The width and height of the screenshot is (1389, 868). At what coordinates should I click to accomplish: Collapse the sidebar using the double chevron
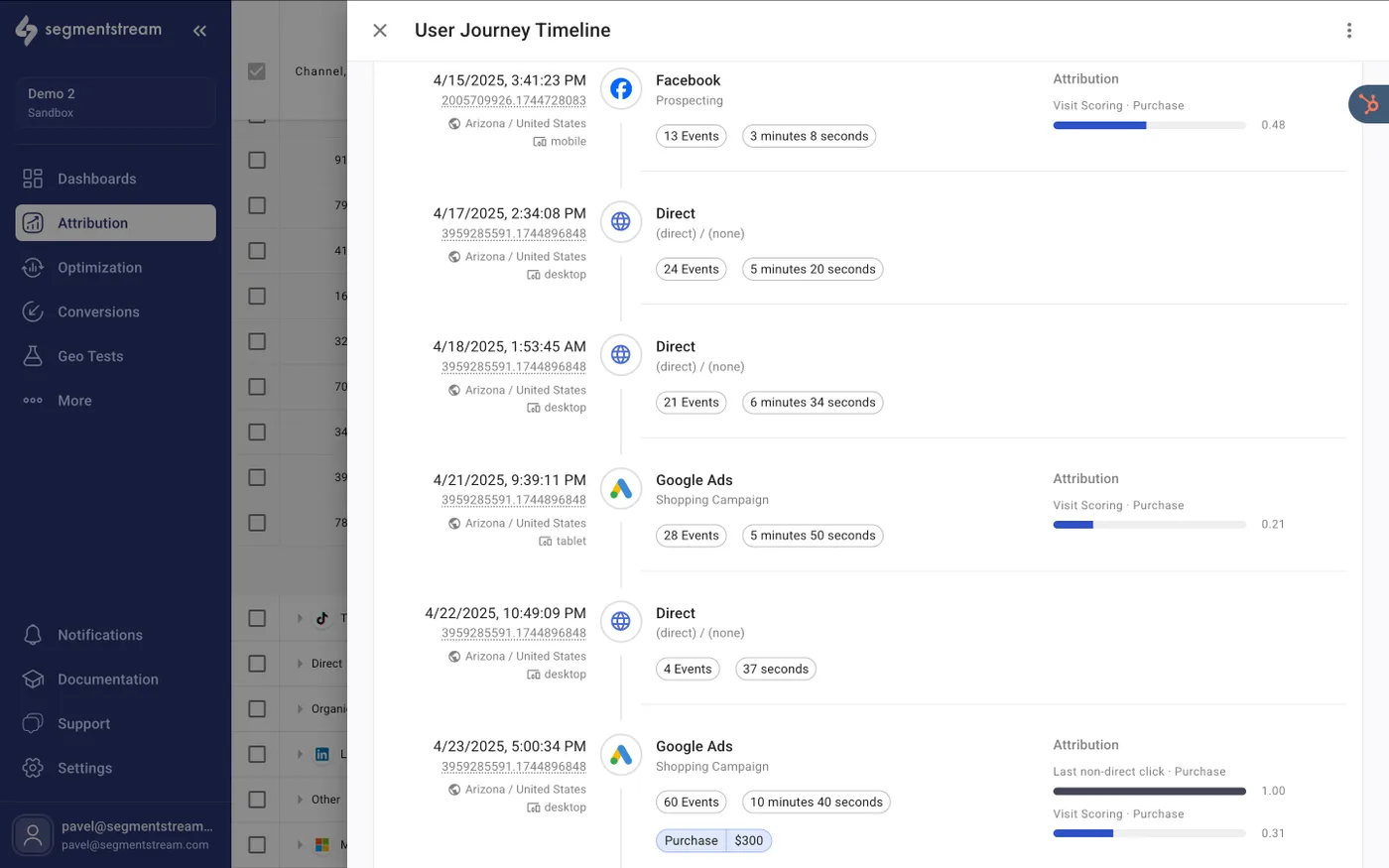click(x=199, y=30)
